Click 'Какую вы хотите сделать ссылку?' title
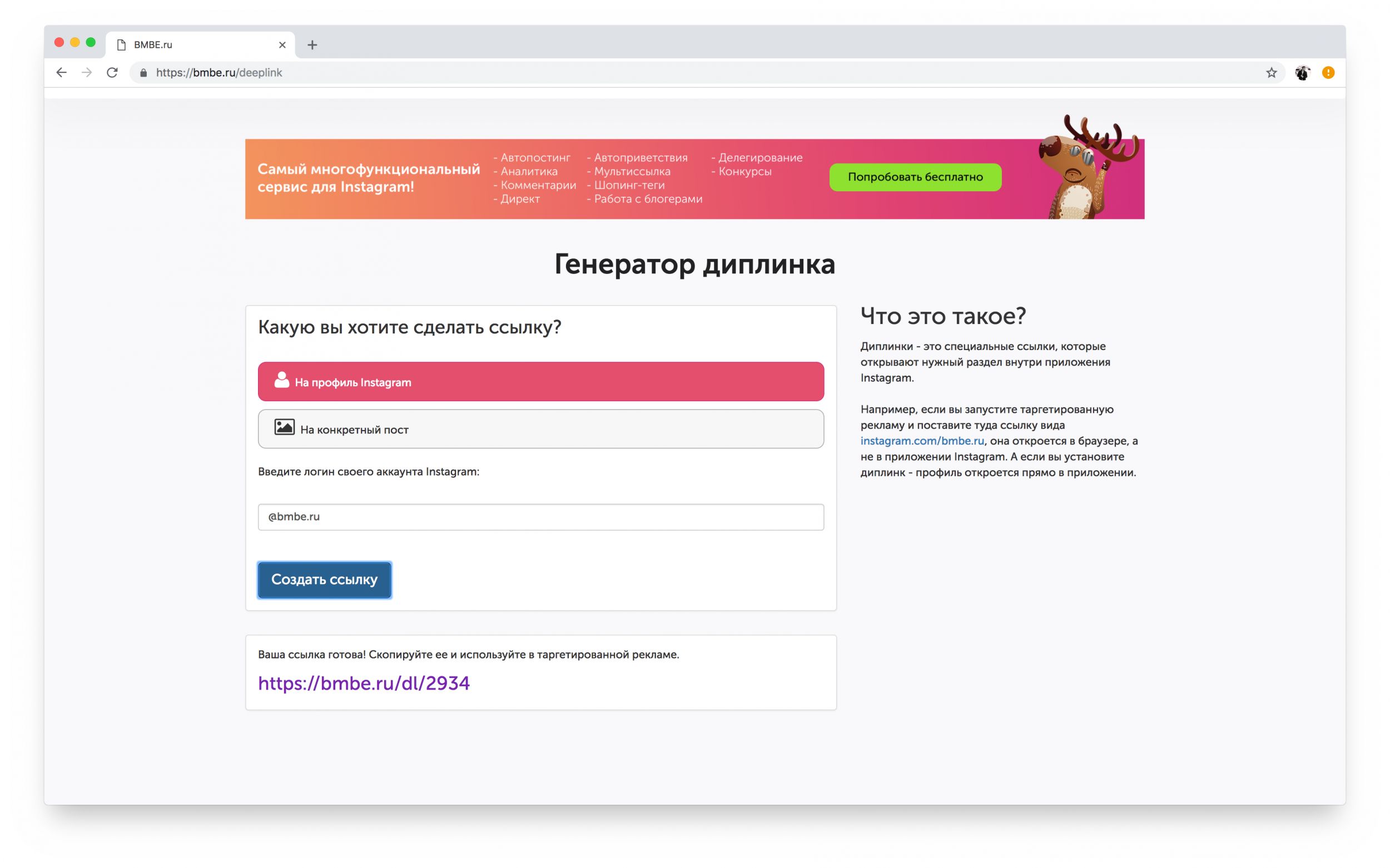 click(x=410, y=327)
